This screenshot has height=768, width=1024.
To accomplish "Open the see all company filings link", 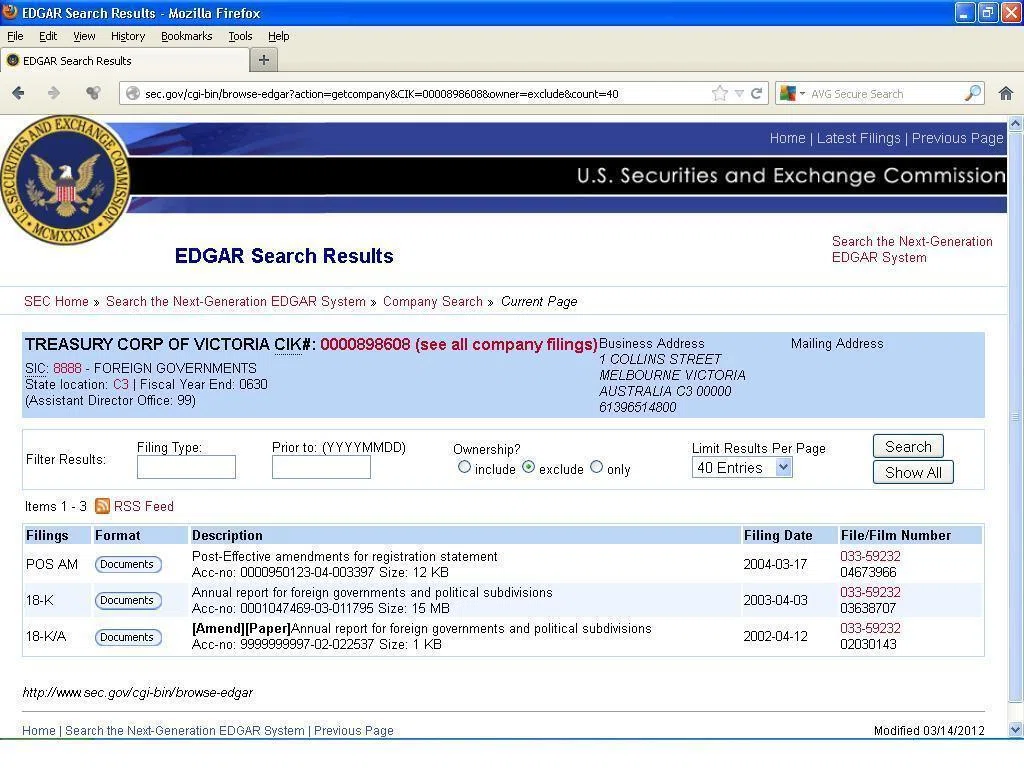I will pos(506,344).
